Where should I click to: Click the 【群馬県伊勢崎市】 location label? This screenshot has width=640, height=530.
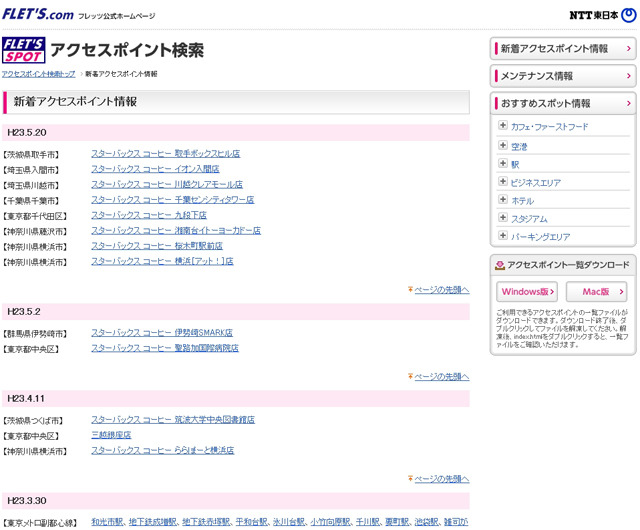tap(34, 334)
